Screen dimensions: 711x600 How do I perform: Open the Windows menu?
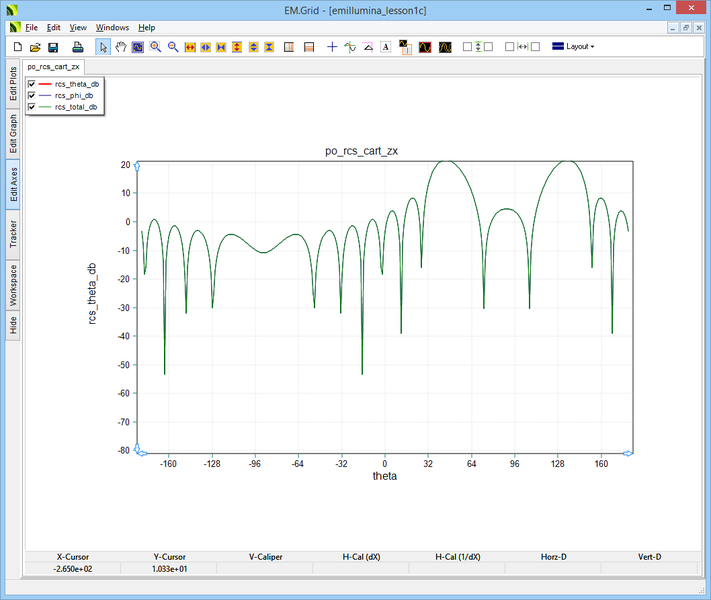(x=112, y=28)
